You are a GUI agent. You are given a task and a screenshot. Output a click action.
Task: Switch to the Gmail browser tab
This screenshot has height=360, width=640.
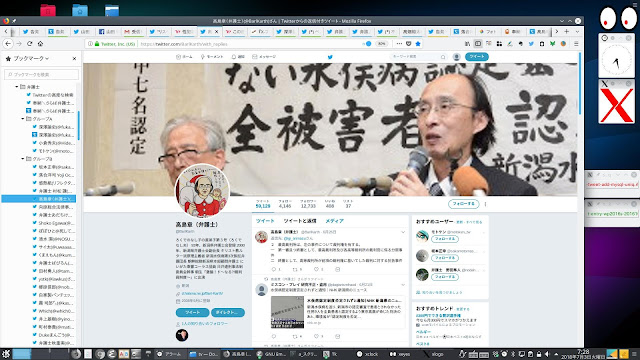click(133, 31)
